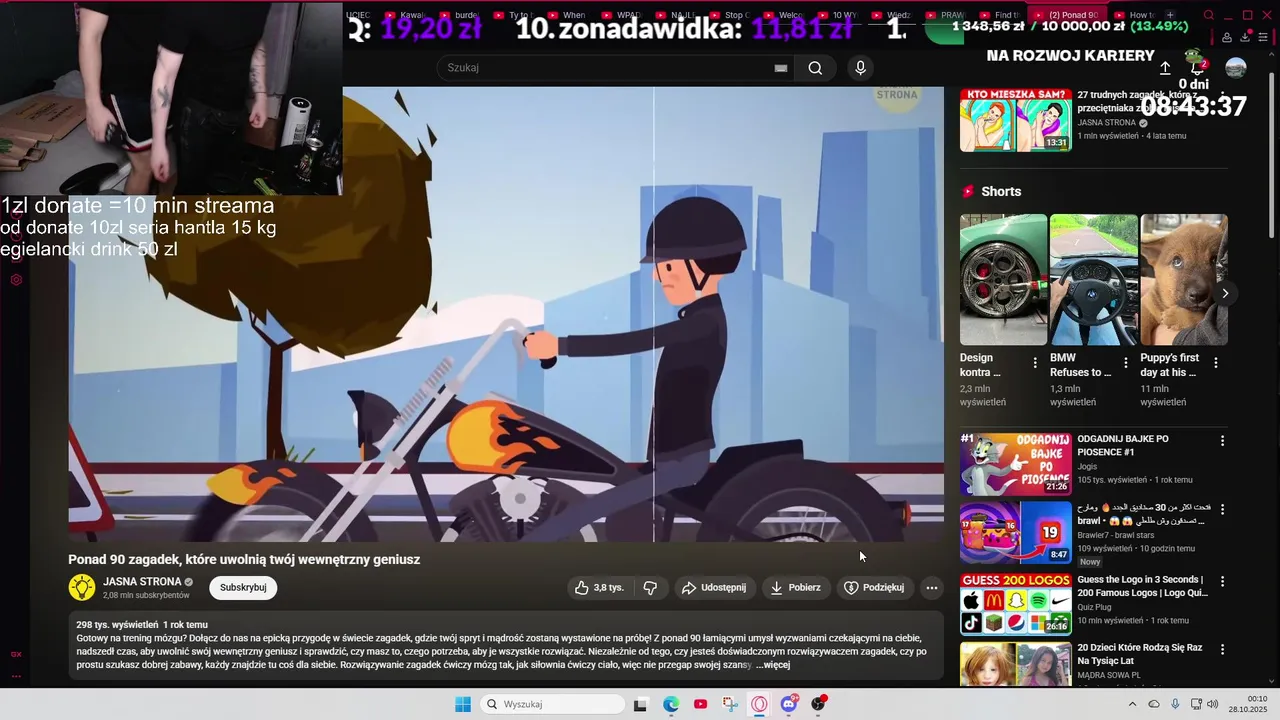Click the video title text
1280x720 pixels.
[244, 560]
